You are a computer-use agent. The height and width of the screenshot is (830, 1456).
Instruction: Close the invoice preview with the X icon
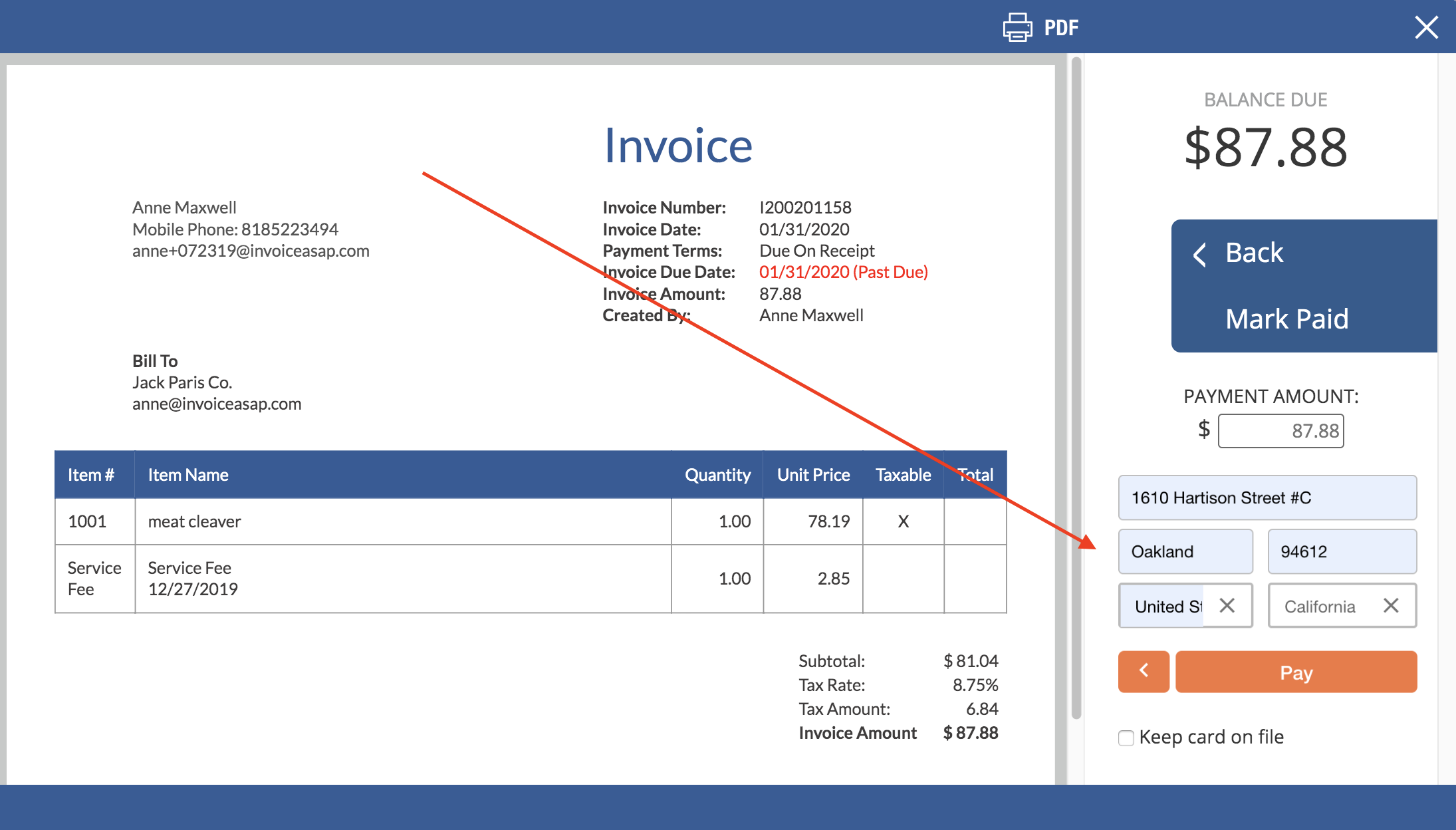tap(1427, 27)
